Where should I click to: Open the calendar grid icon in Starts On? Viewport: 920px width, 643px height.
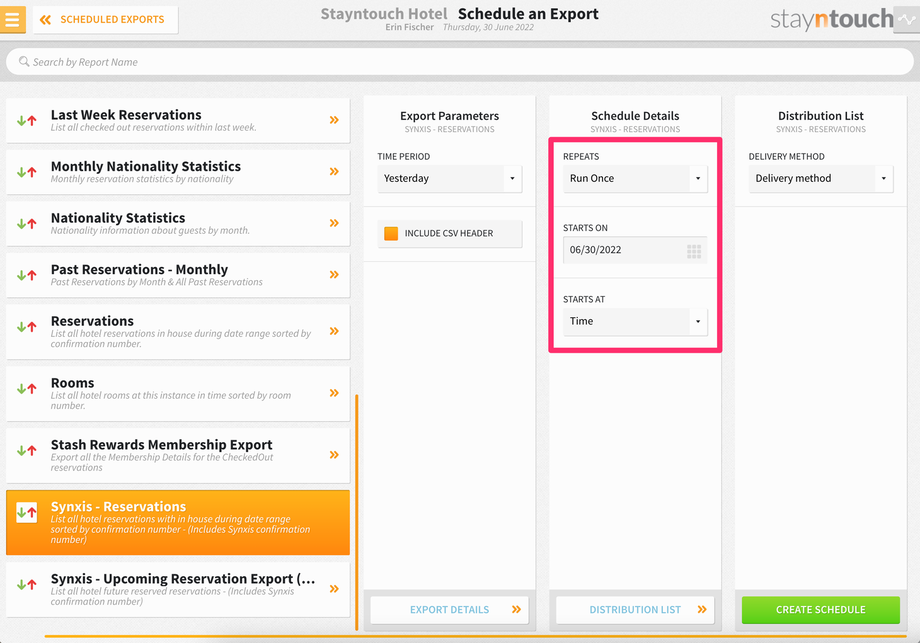(694, 252)
